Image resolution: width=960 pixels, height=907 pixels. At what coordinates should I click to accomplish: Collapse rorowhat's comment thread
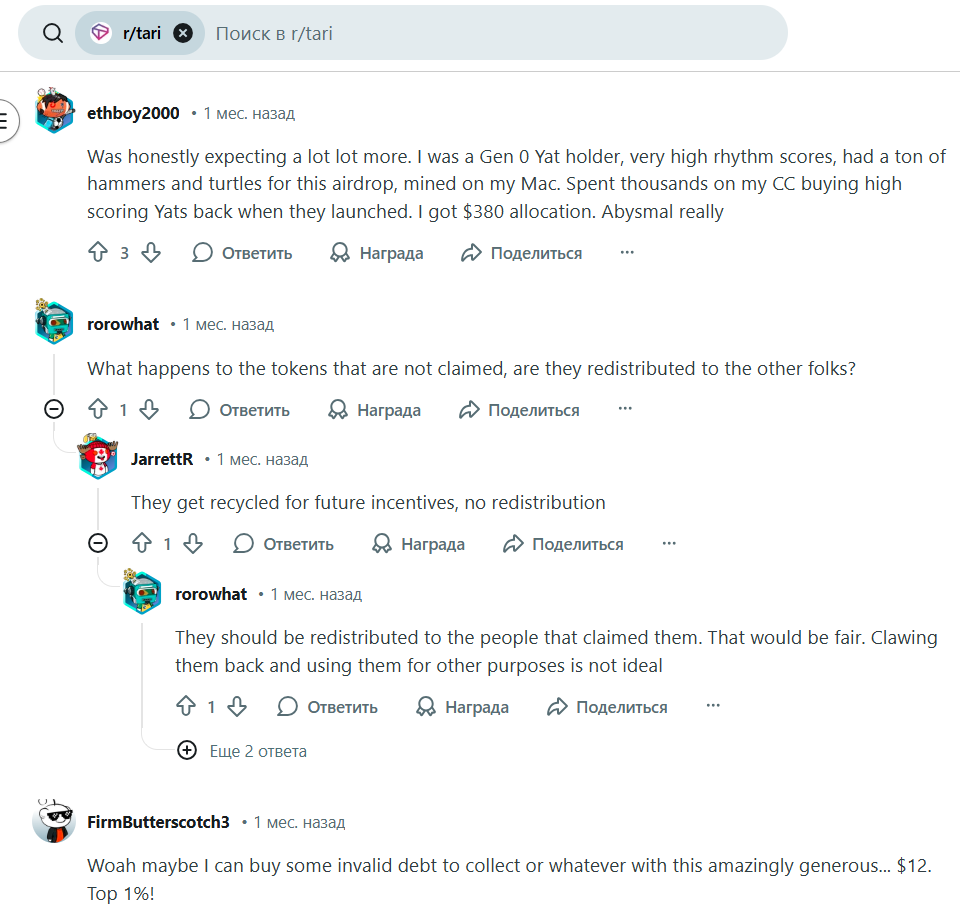[54, 409]
